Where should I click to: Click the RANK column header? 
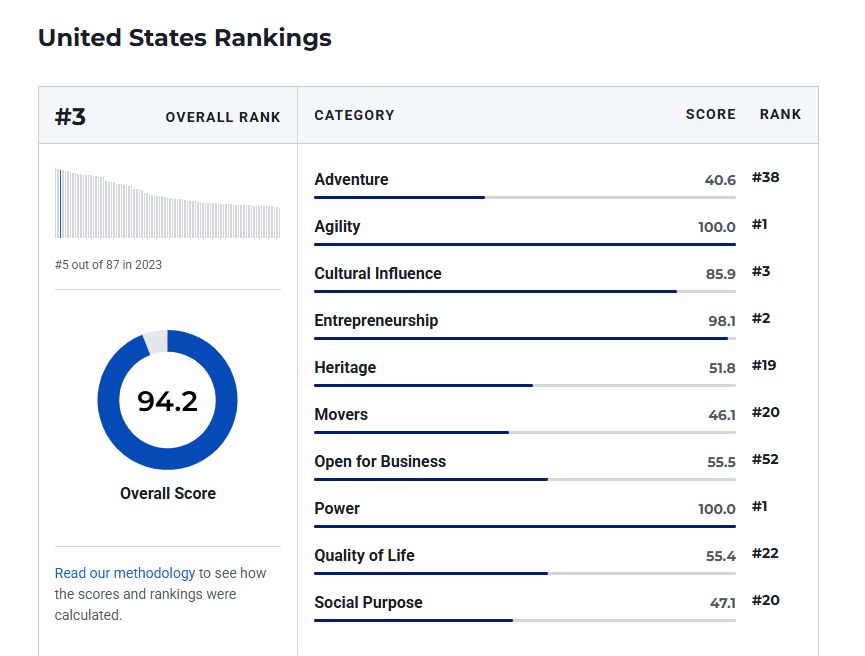pyautogui.click(x=780, y=115)
